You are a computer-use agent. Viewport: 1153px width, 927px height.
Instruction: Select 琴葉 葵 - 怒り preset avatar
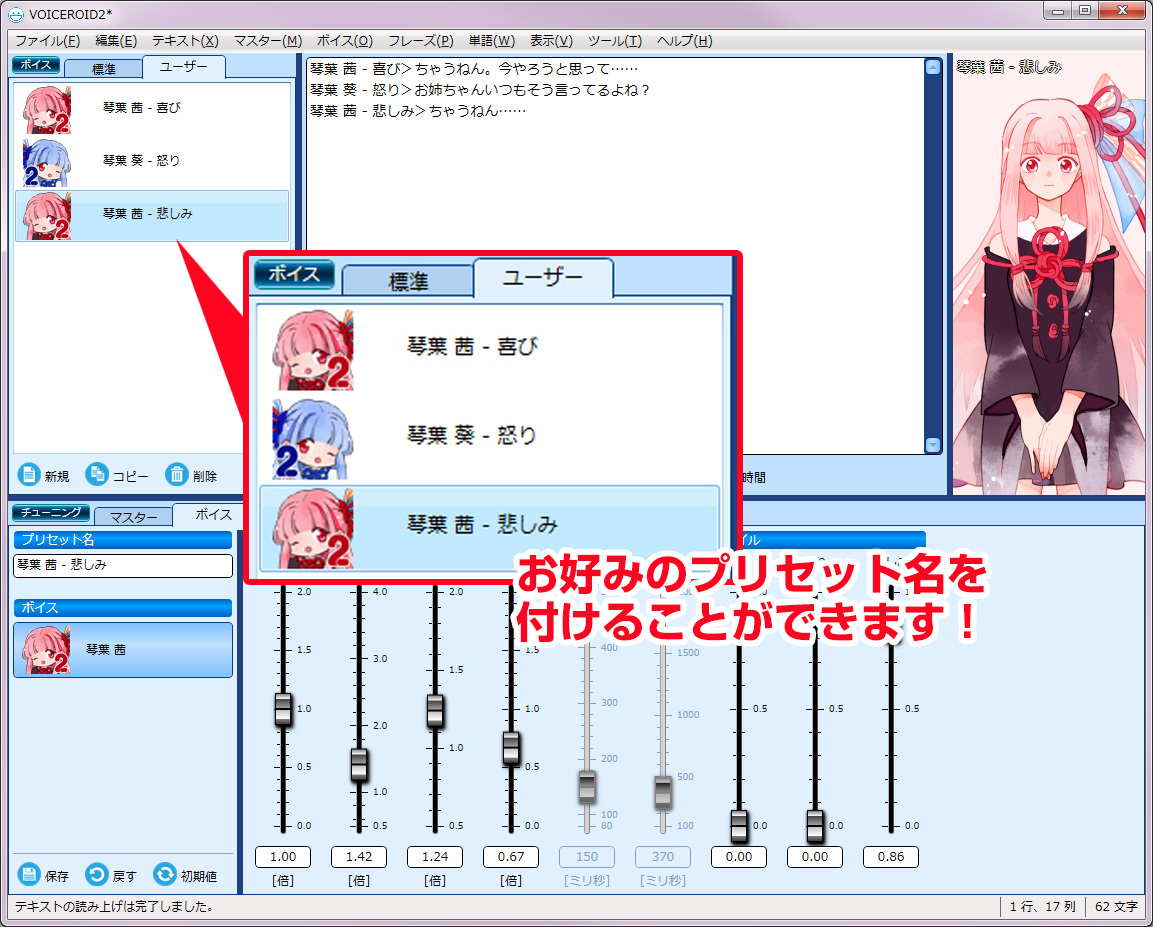[47, 162]
